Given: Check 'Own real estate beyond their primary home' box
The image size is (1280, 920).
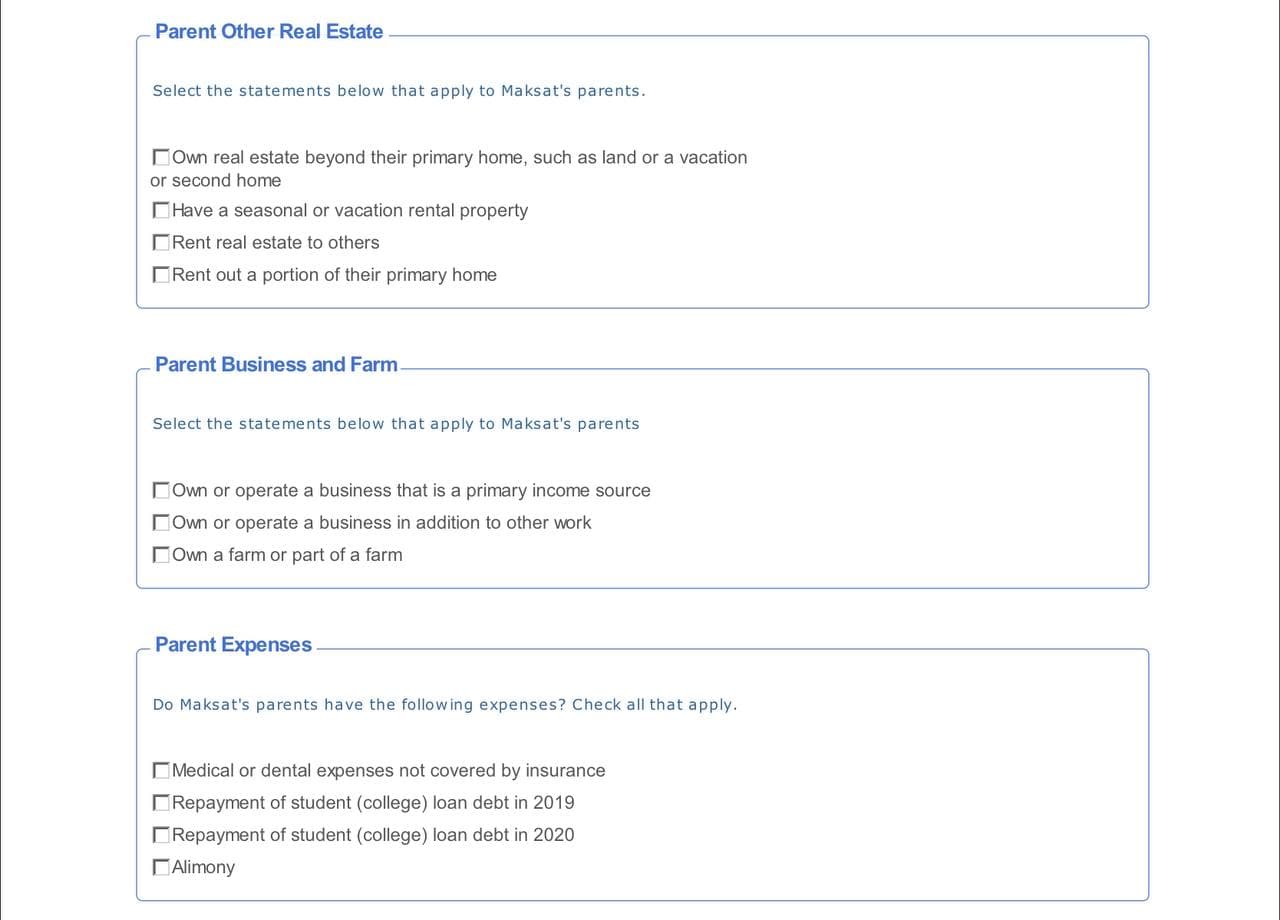Looking at the screenshot, I should pyautogui.click(x=161, y=158).
